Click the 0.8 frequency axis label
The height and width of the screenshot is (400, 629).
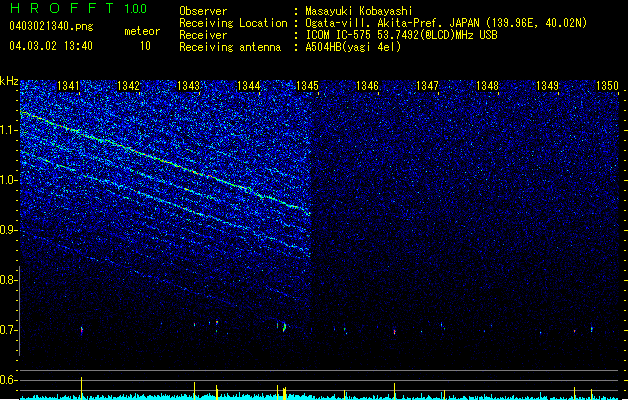point(8,280)
